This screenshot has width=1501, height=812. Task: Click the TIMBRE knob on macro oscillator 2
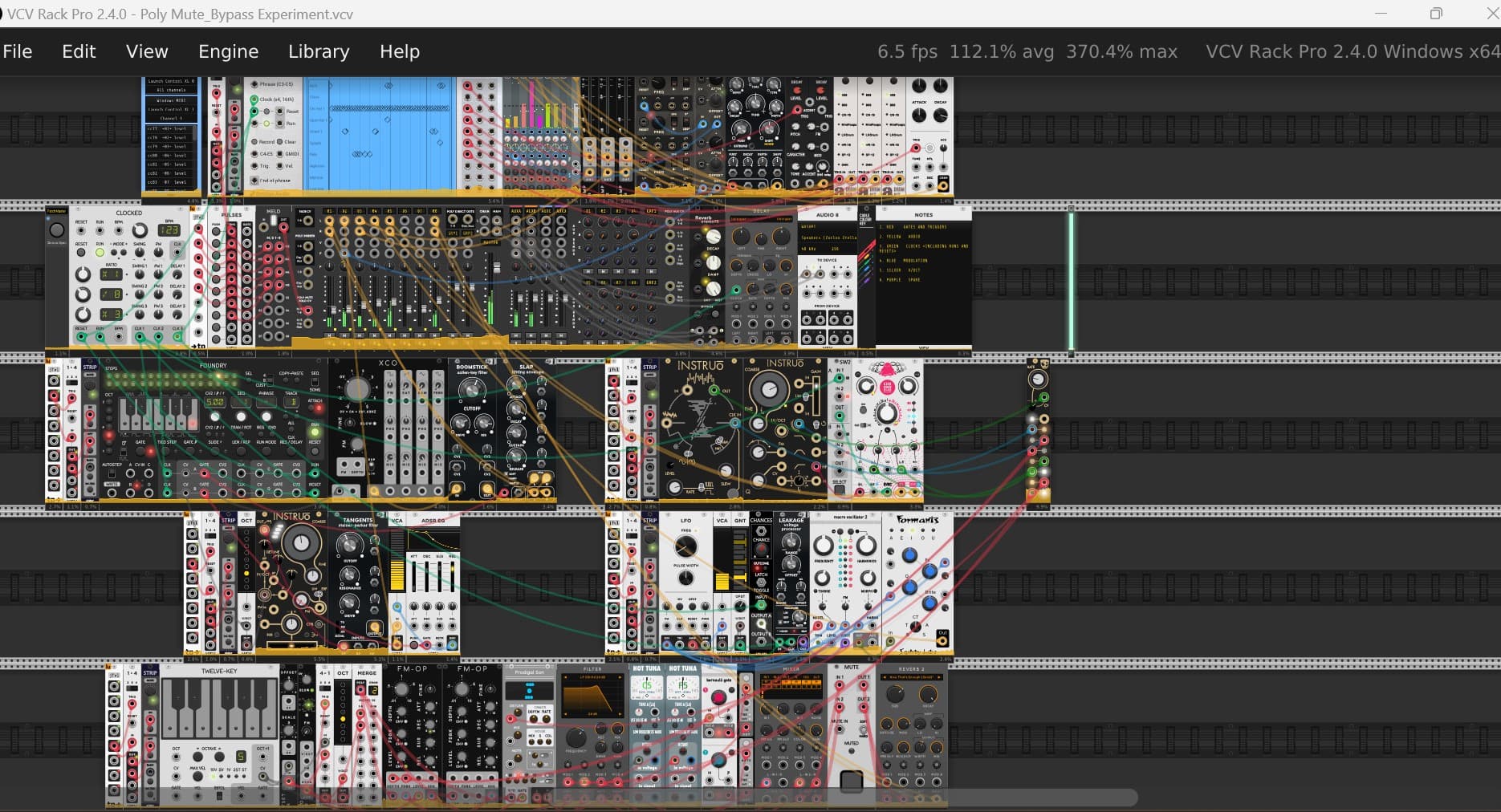point(824,578)
